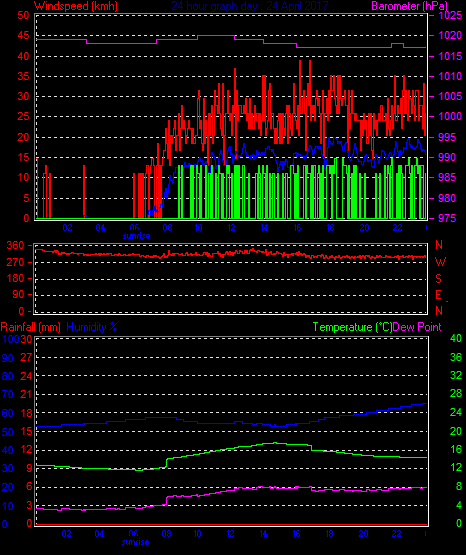Click the 'Temperature (°C)' axis title
The height and width of the screenshot is (555, 466).
(x=352, y=327)
